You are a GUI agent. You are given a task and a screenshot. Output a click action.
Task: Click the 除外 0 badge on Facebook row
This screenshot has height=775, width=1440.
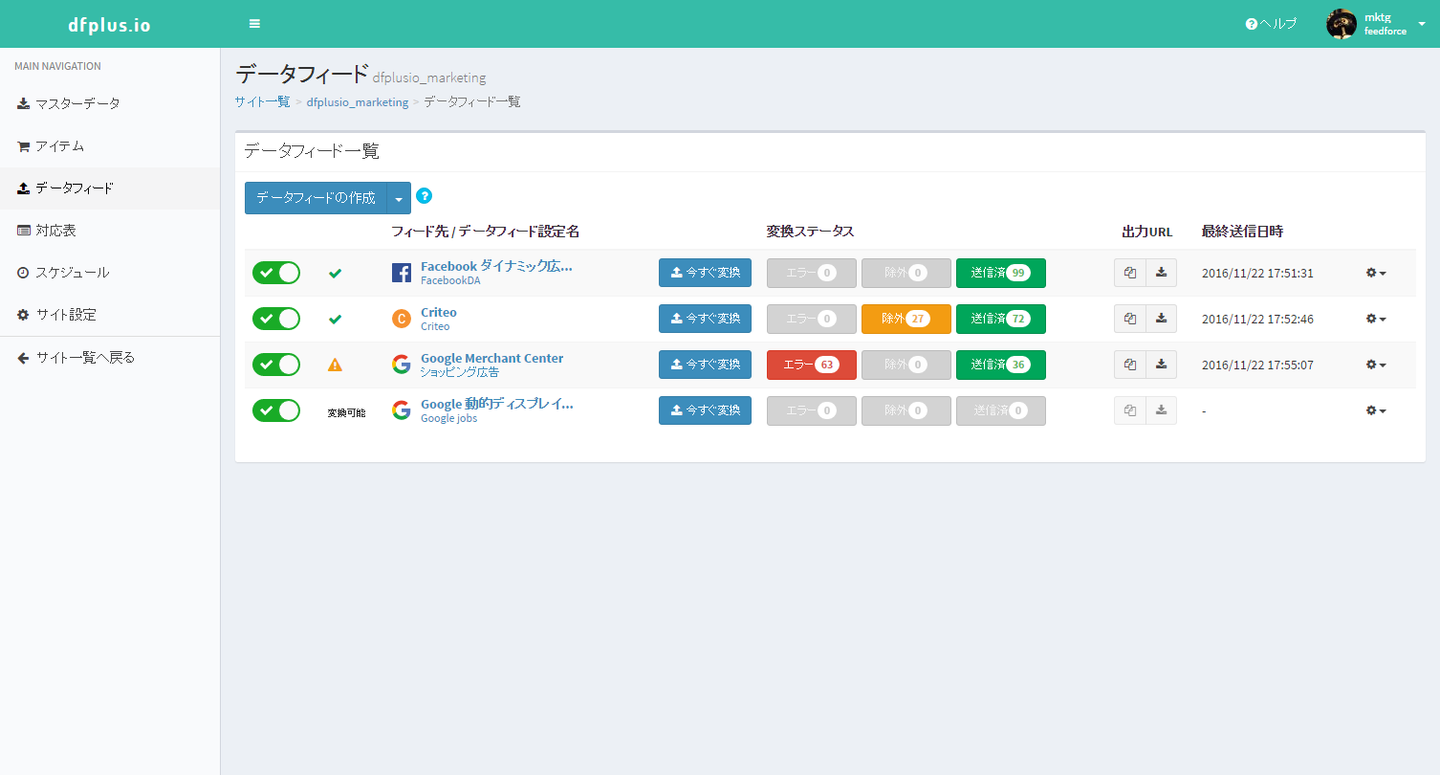906,273
